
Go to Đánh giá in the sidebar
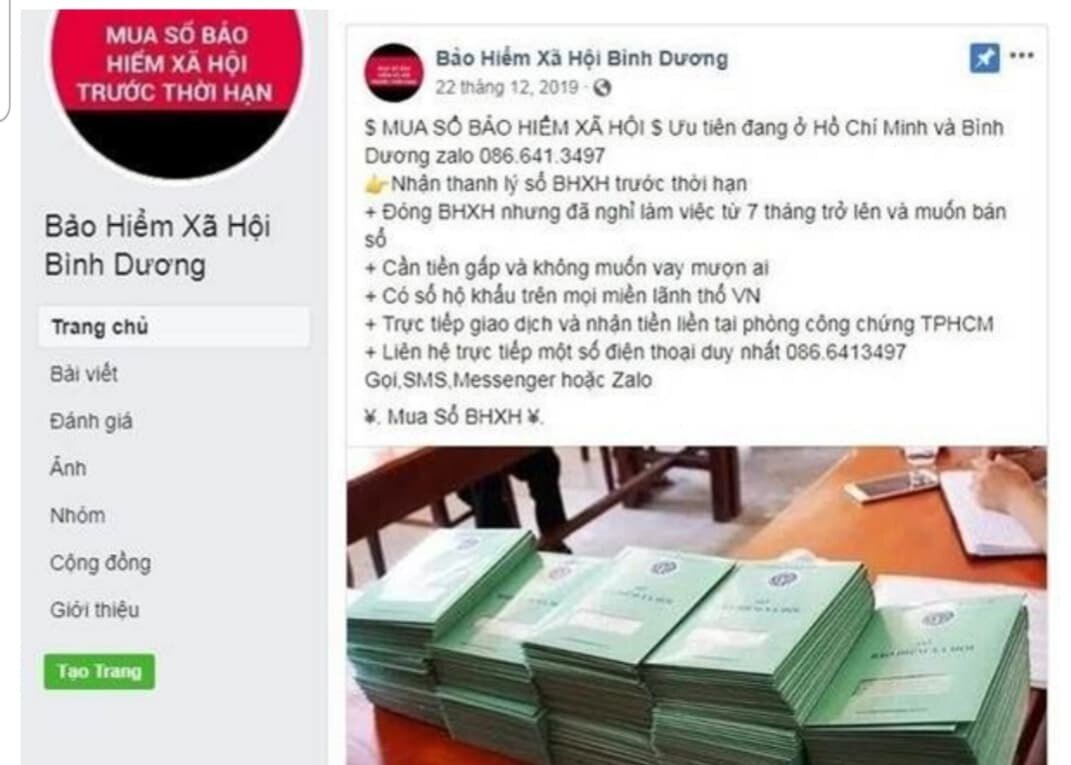coord(91,421)
